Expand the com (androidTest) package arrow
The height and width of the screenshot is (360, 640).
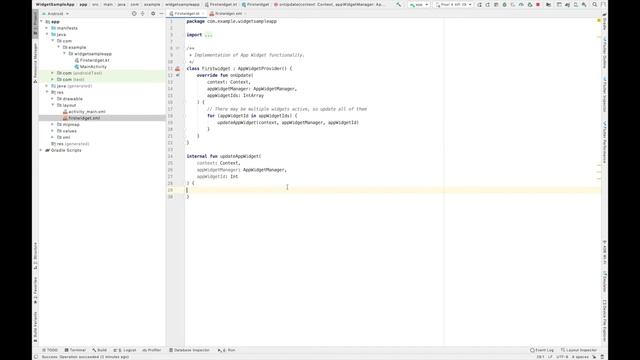(53, 73)
